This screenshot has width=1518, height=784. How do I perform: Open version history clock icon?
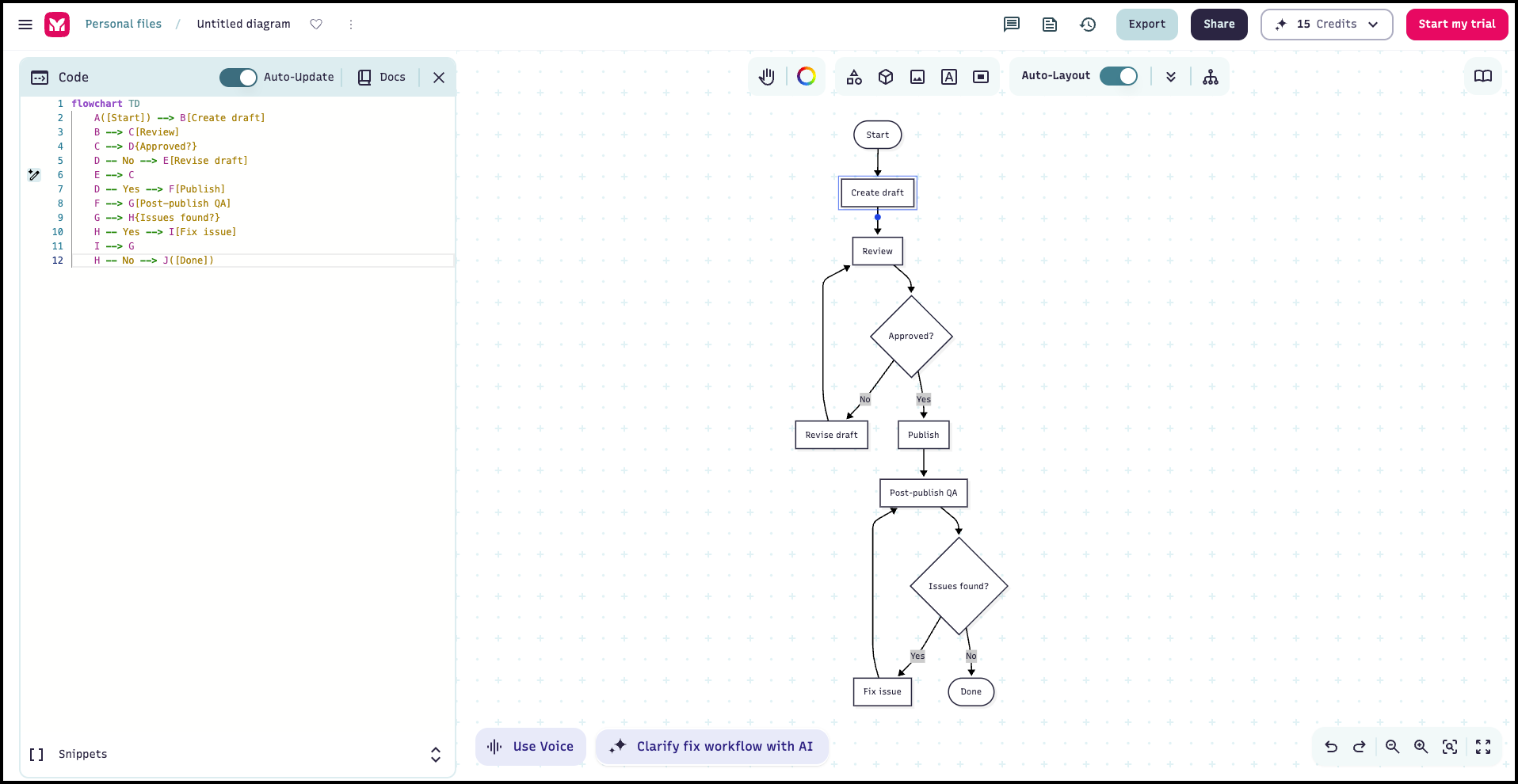tap(1088, 25)
